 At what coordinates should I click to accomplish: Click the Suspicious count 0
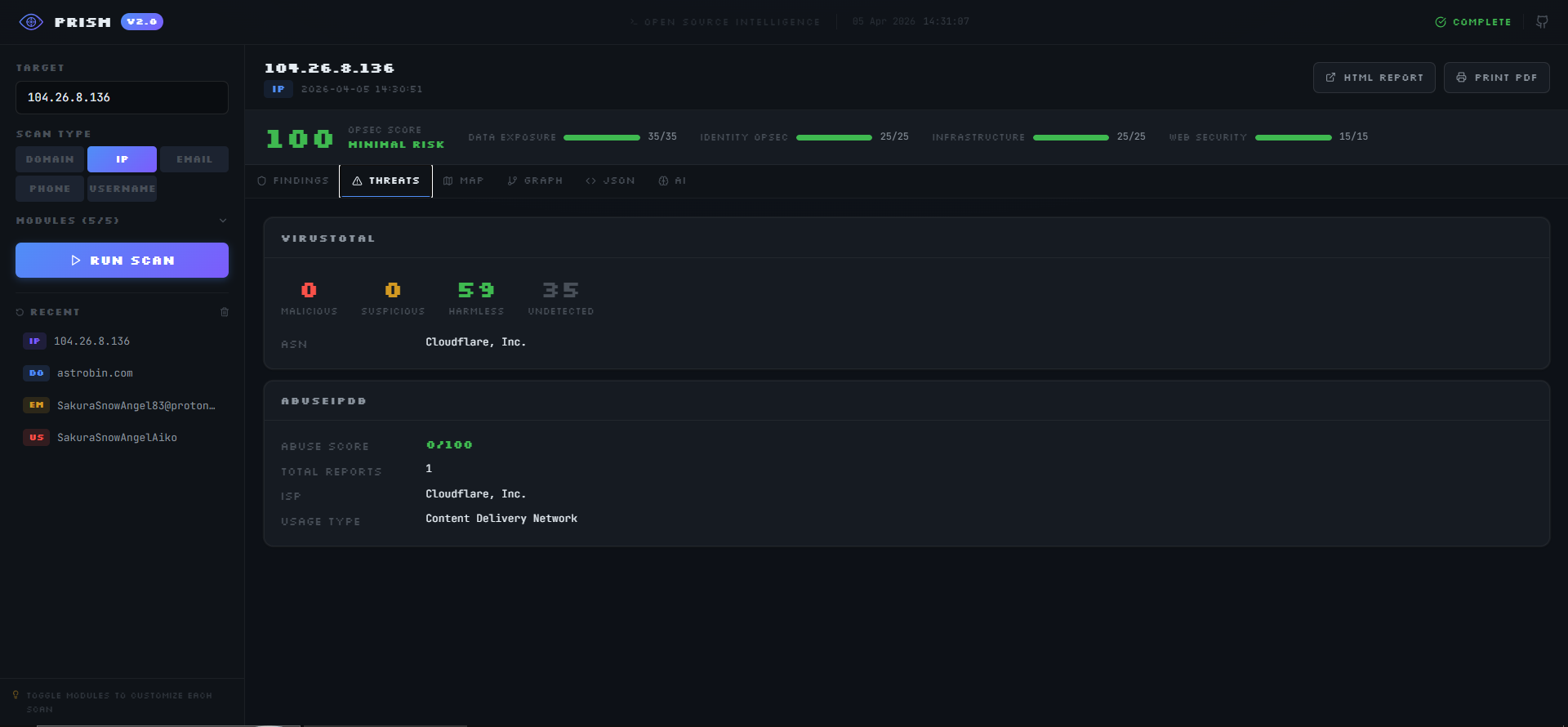pos(393,290)
